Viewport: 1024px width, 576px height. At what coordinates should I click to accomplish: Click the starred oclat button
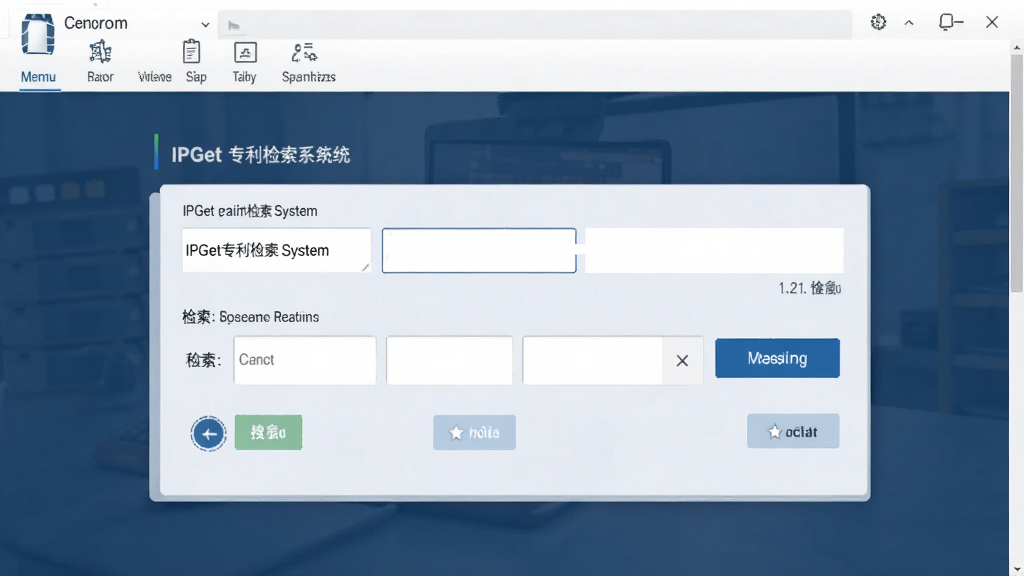pyautogui.click(x=793, y=431)
